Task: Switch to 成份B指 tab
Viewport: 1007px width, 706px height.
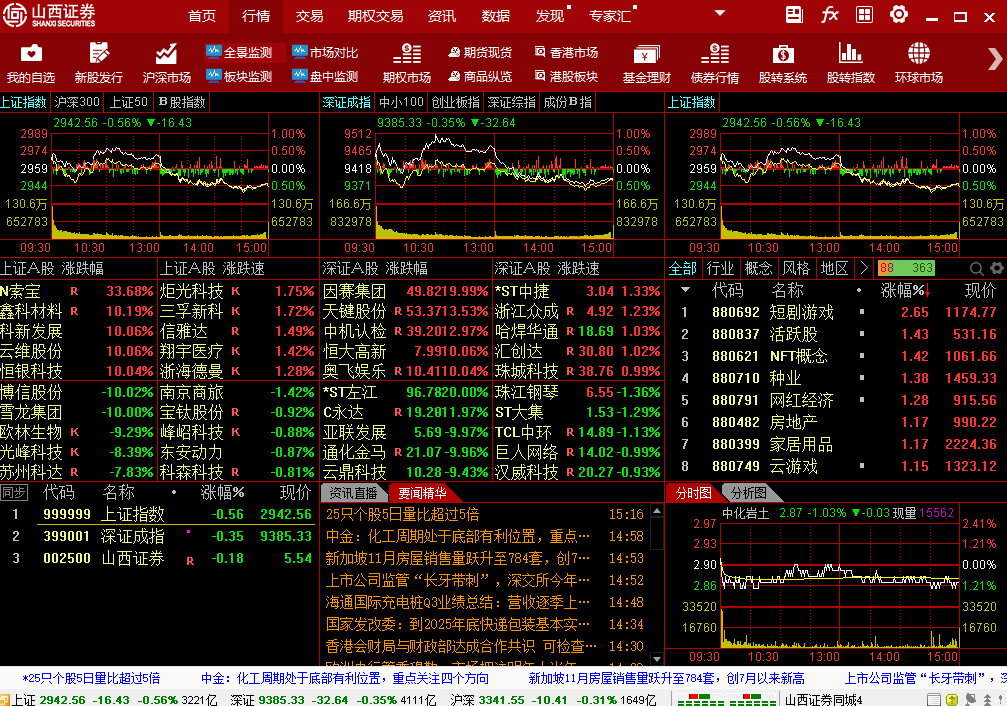Action: (567, 102)
